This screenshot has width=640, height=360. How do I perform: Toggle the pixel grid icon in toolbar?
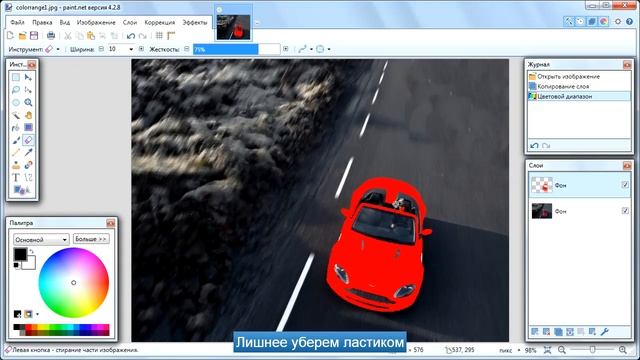159,36
